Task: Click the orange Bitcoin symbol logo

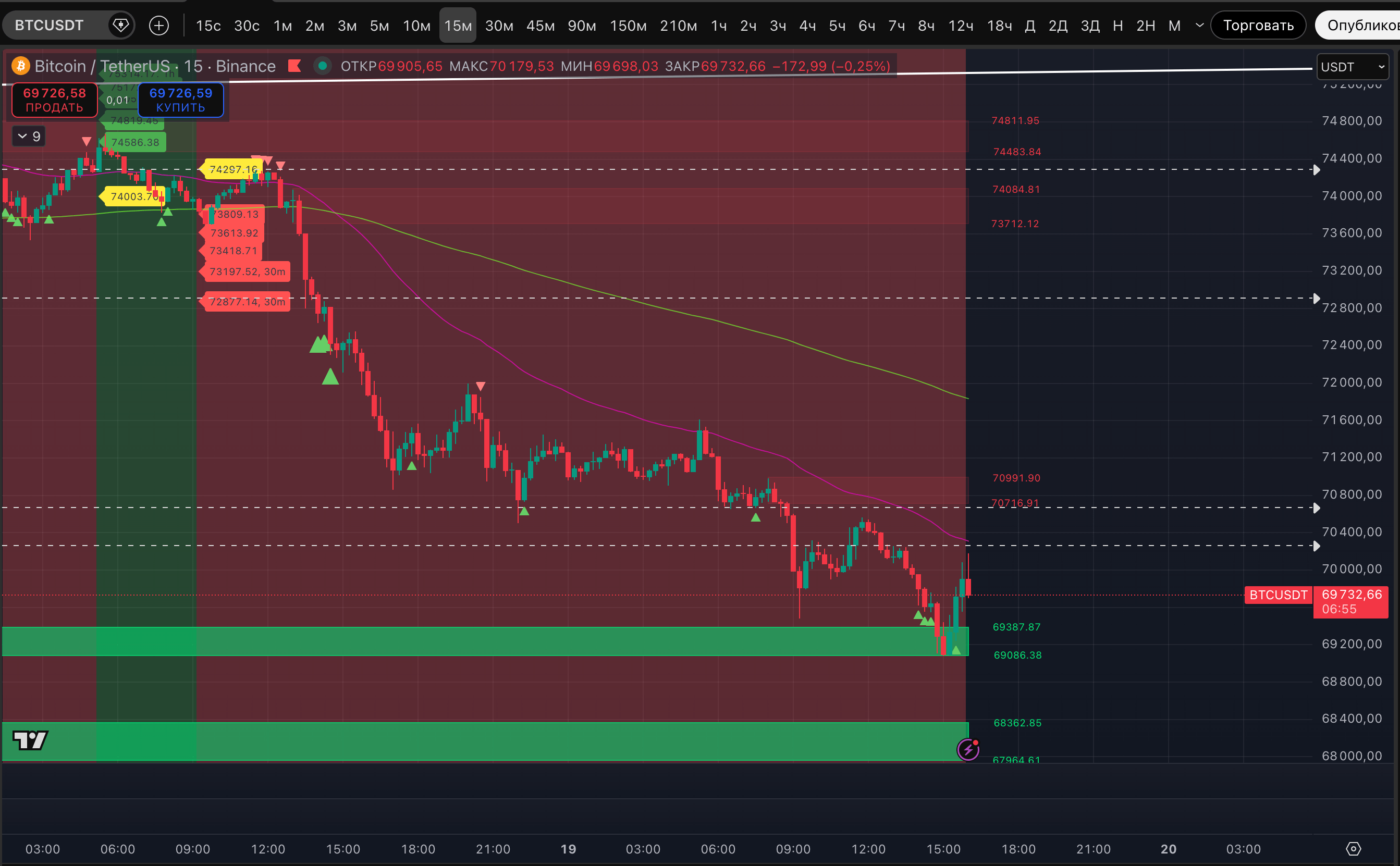Action: coord(21,66)
